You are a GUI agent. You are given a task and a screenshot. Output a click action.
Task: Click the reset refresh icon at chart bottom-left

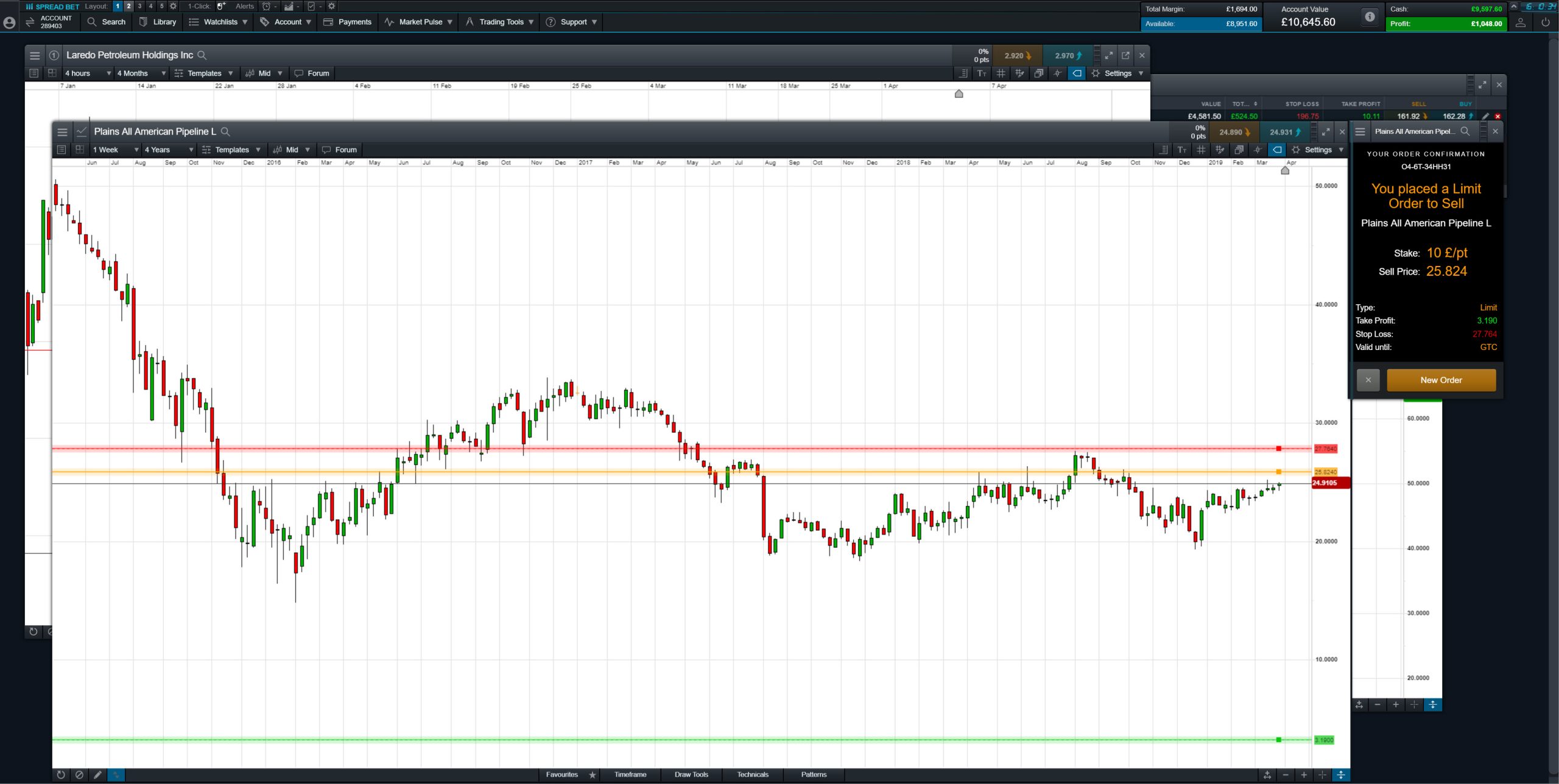(x=61, y=775)
